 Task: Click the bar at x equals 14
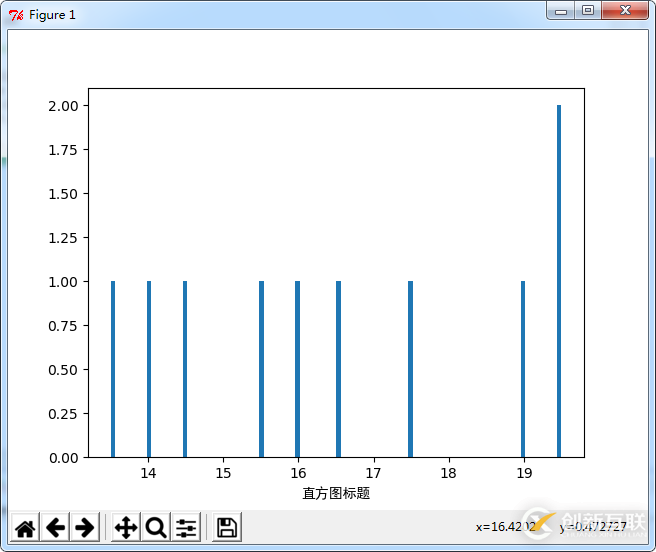(x=149, y=369)
